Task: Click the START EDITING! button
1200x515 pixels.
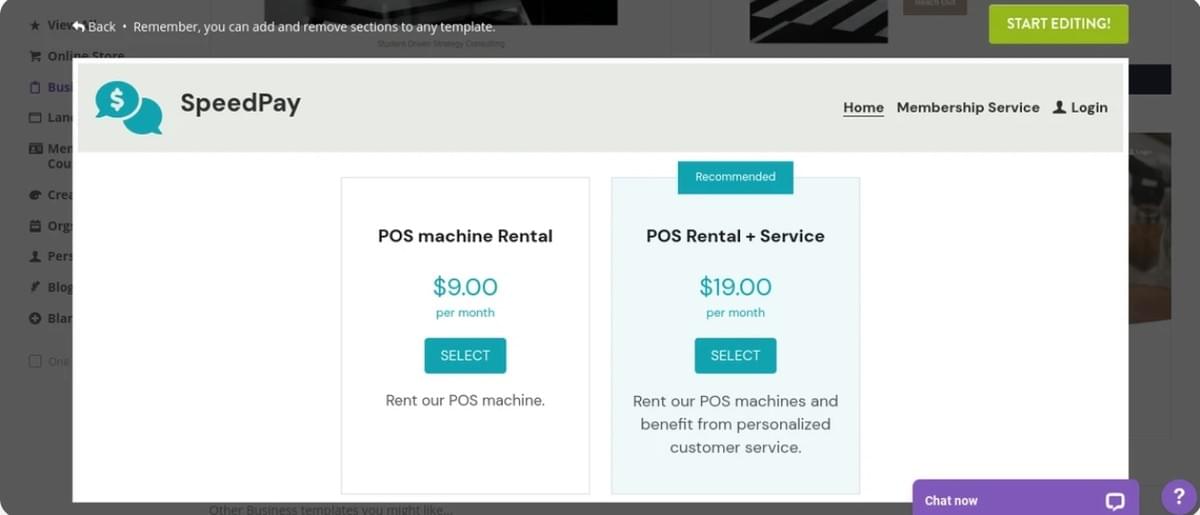Action: [x=1058, y=24]
